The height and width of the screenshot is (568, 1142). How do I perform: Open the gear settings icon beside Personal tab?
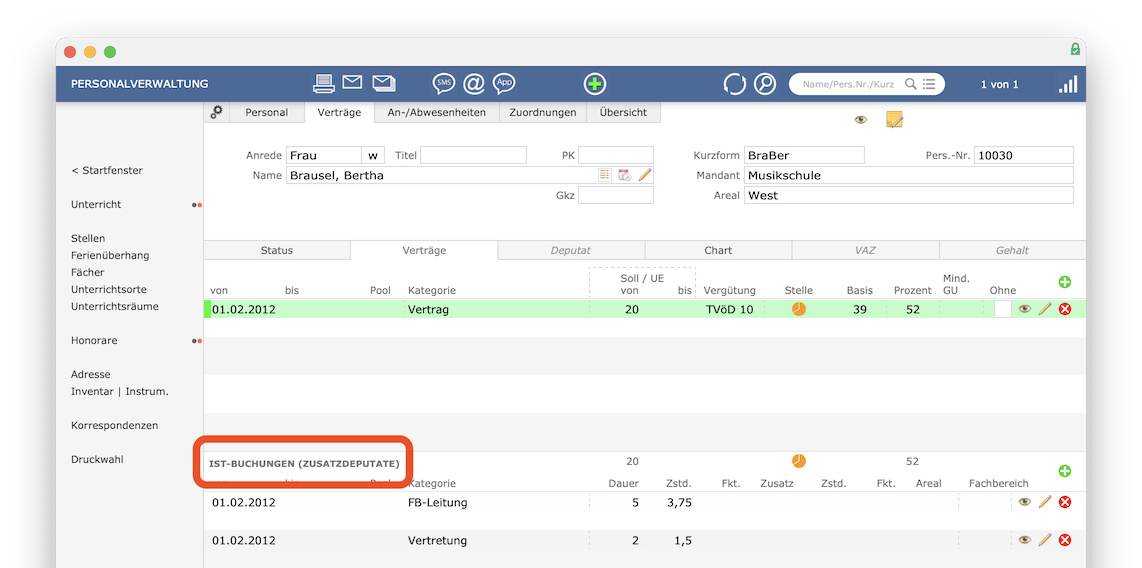pyautogui.click(x=216, y=112)
